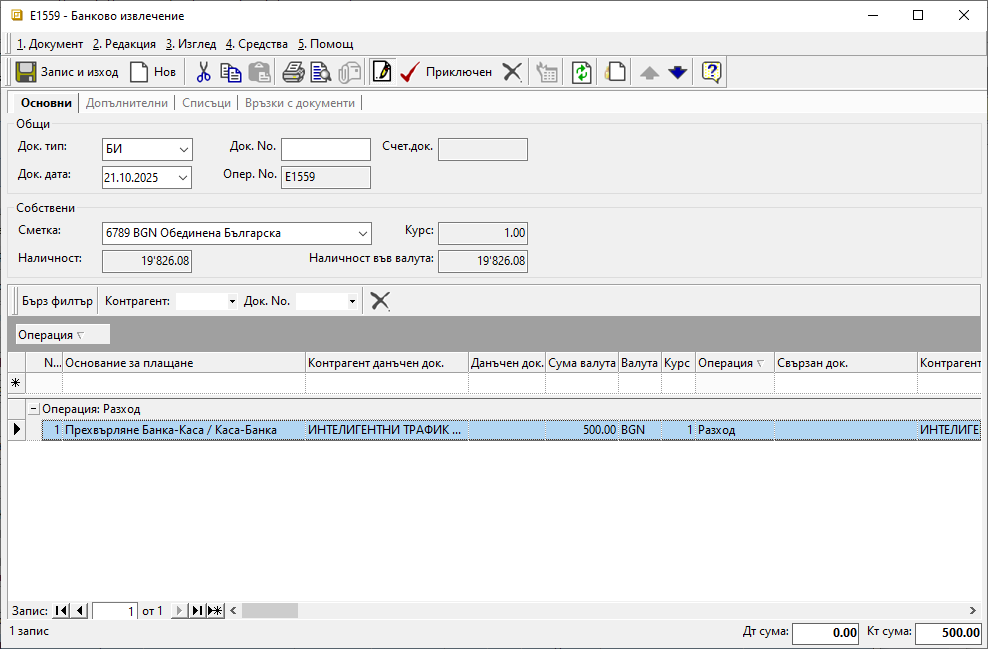Viewport: 988px width, 649px height.
Task: Click the green refresh icon
Action: click(x=581, y=72)
